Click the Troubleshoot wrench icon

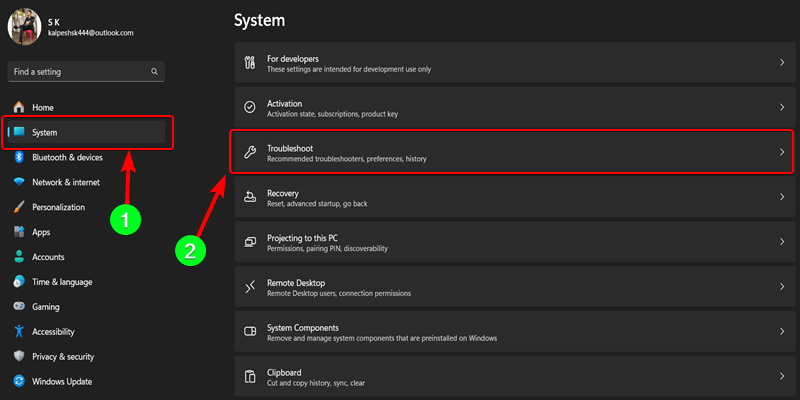250,153
